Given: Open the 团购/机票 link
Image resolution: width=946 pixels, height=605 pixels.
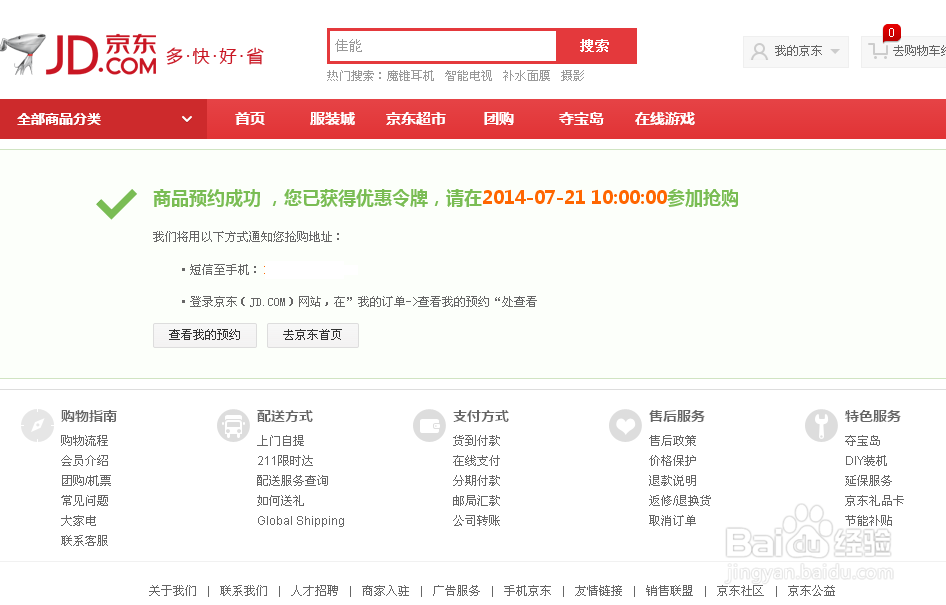Looking at the screenshot, I should (86, 481).
